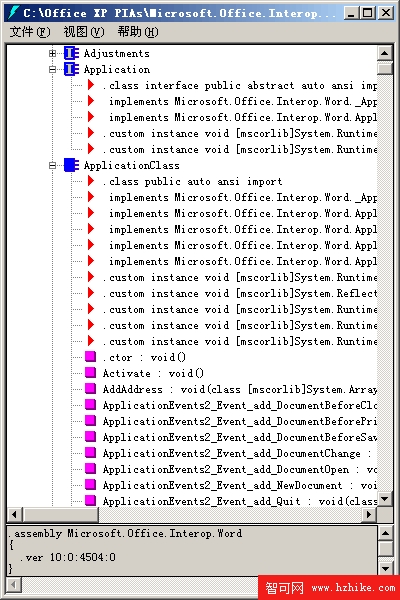The width and height of the screenshot is (400, 600).
Task: Select the 'Adjustments' label
Action: 117,54
